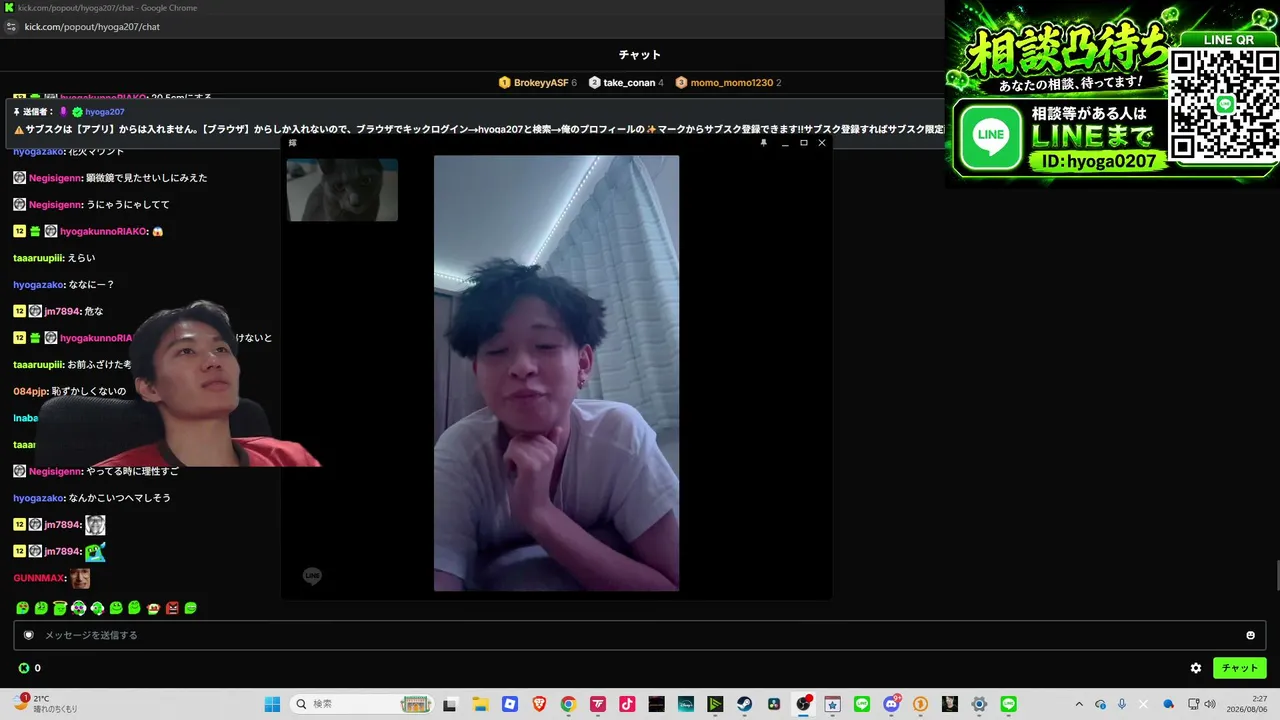Open Task View from the taskbar

click(450, 704)
